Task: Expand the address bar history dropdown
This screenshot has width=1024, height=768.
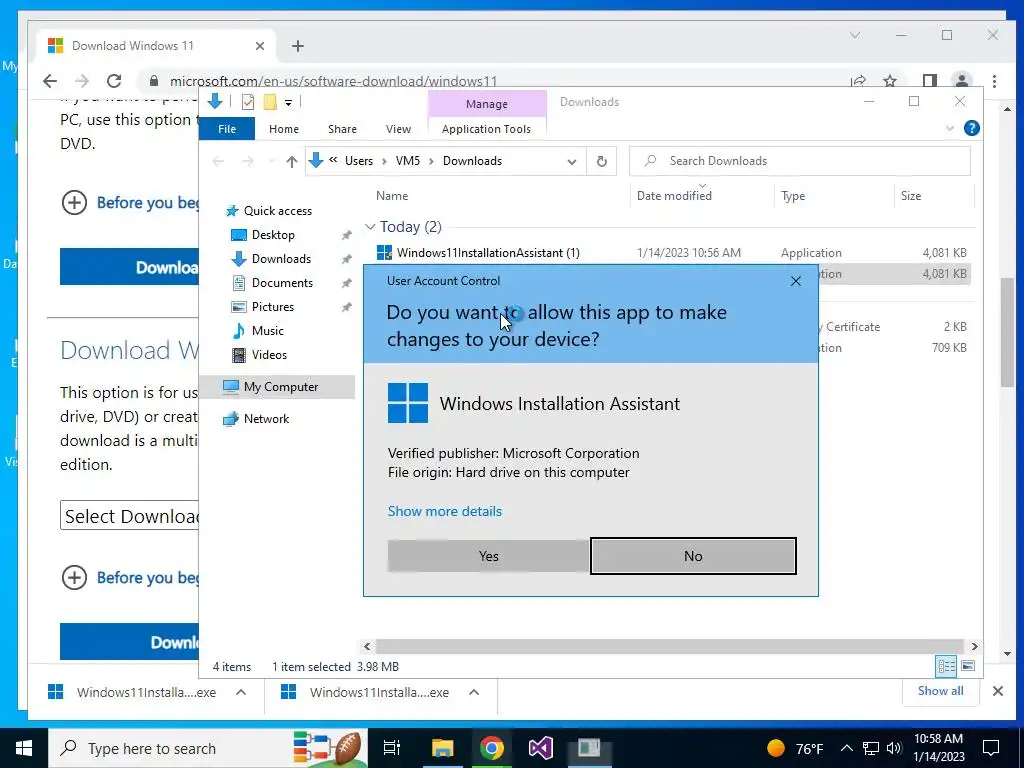Action: [x=571, y=161]
